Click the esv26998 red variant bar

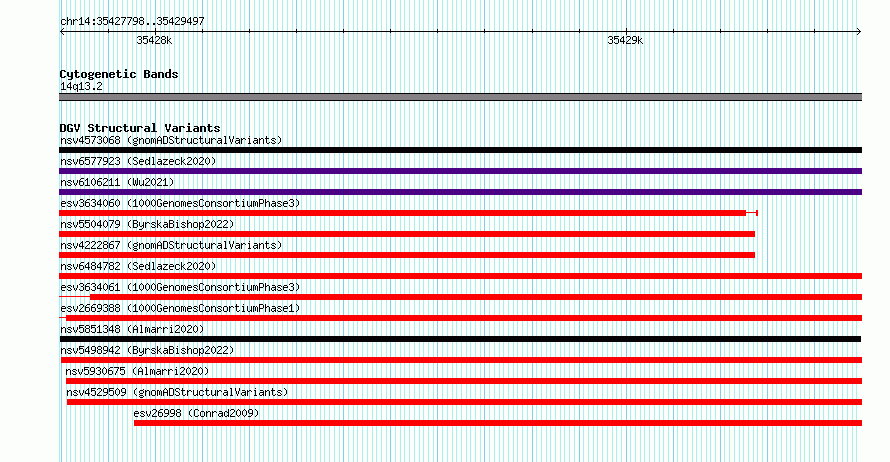[x=498, y=423]
